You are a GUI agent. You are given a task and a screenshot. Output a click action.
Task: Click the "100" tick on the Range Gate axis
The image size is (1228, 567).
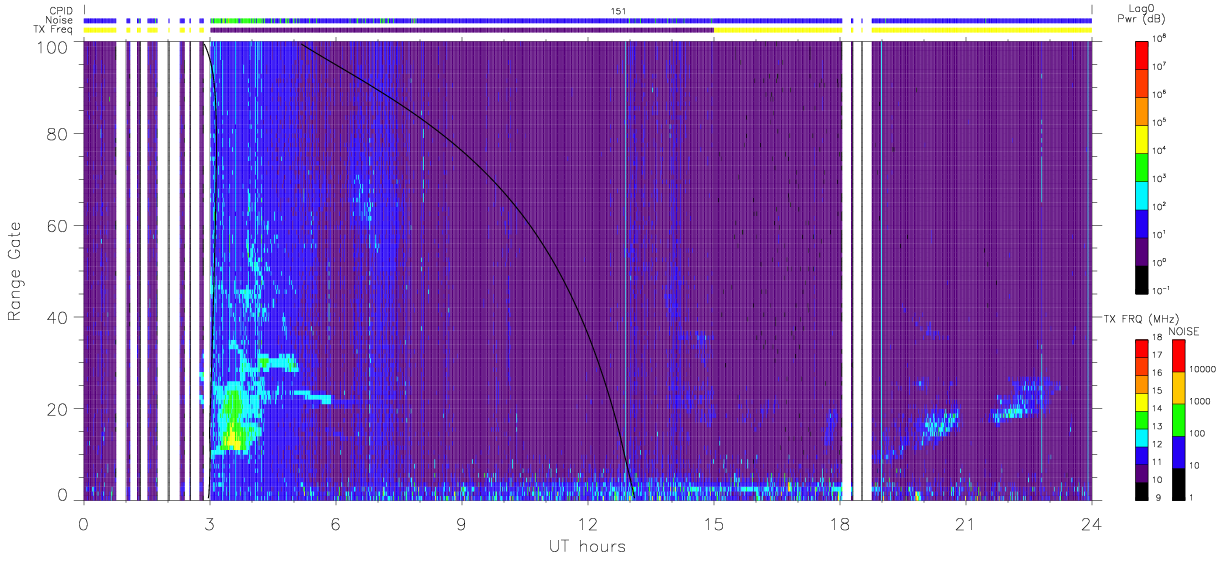(x=52, y=47)
